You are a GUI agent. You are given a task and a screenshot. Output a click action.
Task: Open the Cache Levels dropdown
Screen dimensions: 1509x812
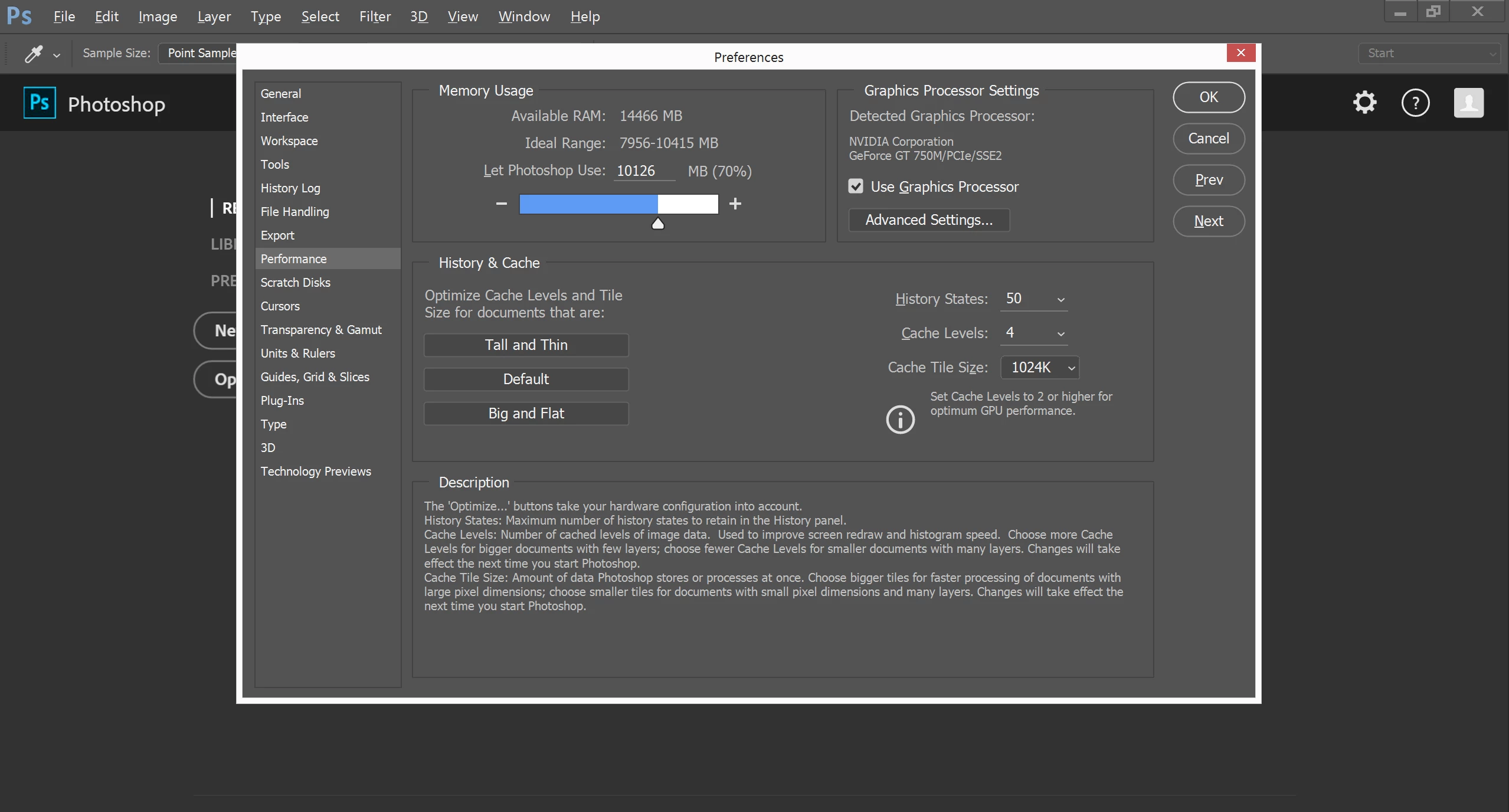(x=1060, y=333)
